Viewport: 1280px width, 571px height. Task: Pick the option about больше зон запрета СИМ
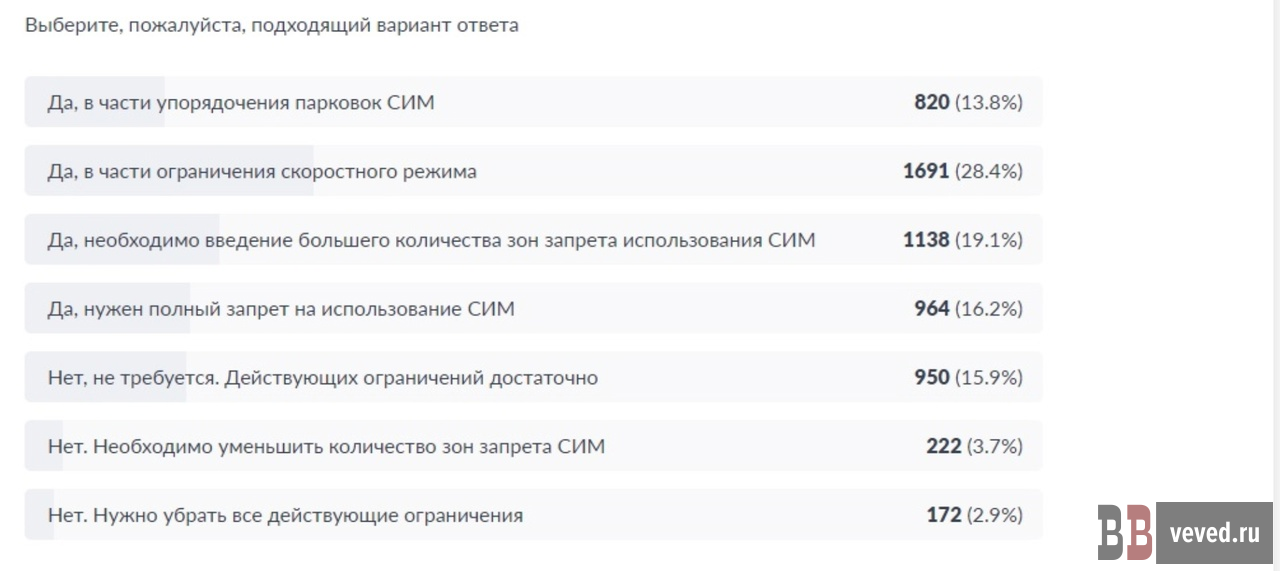pyautogui.click(x=431, y=240)
